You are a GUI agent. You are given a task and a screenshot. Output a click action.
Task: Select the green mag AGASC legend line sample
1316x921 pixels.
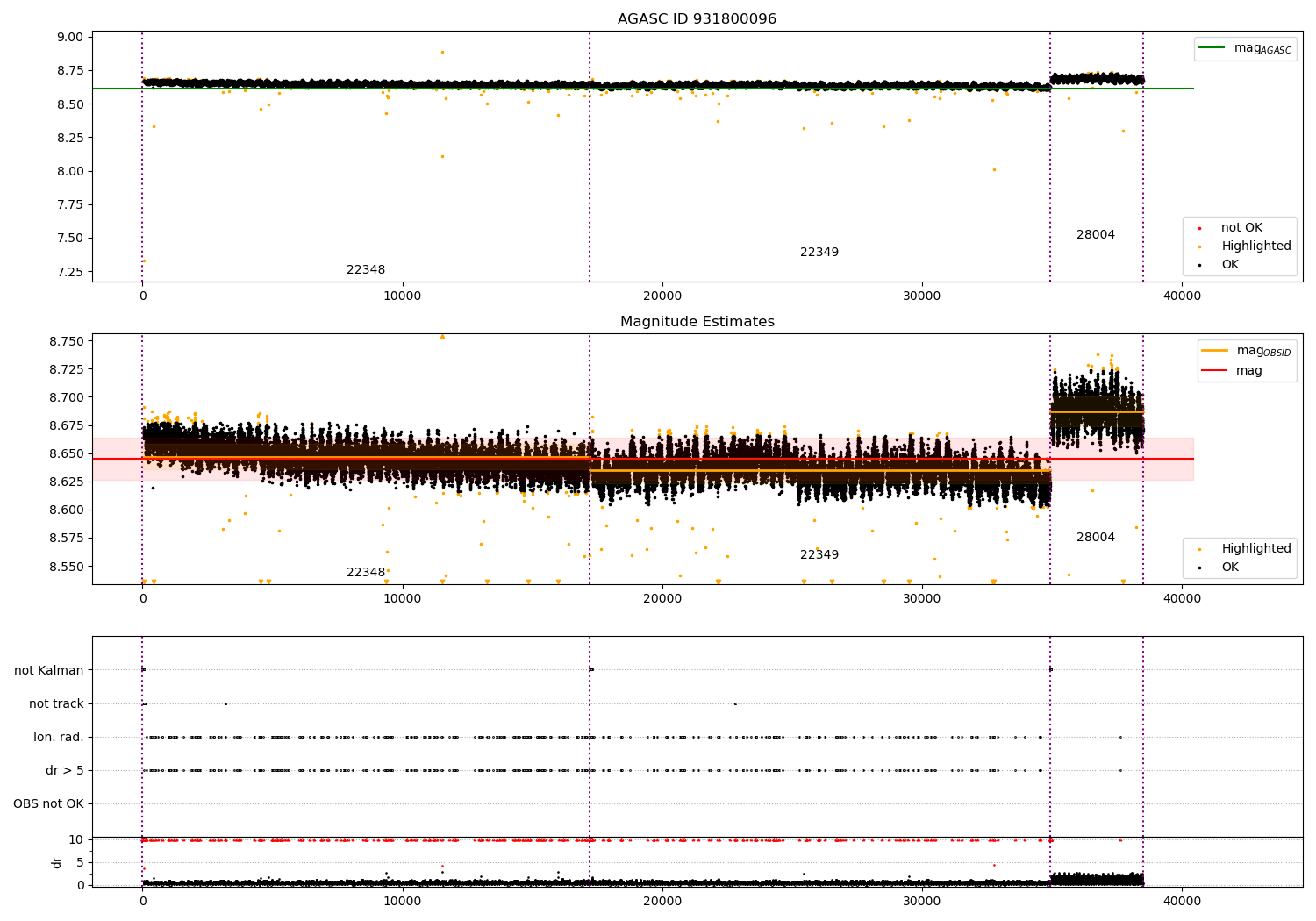[x=1212, y=48]
